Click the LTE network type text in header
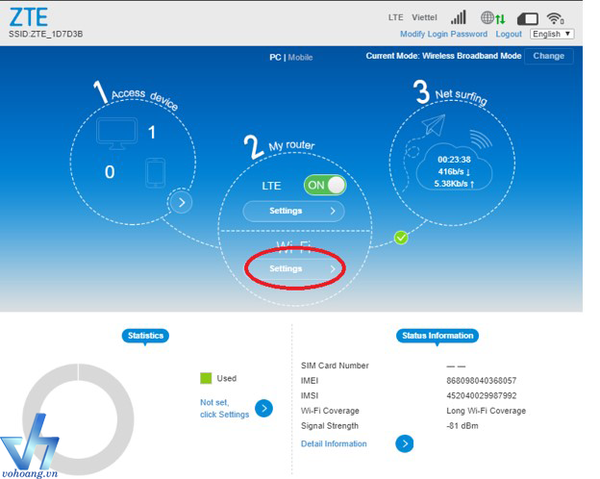600x479 pixels. tap(396, 18)
